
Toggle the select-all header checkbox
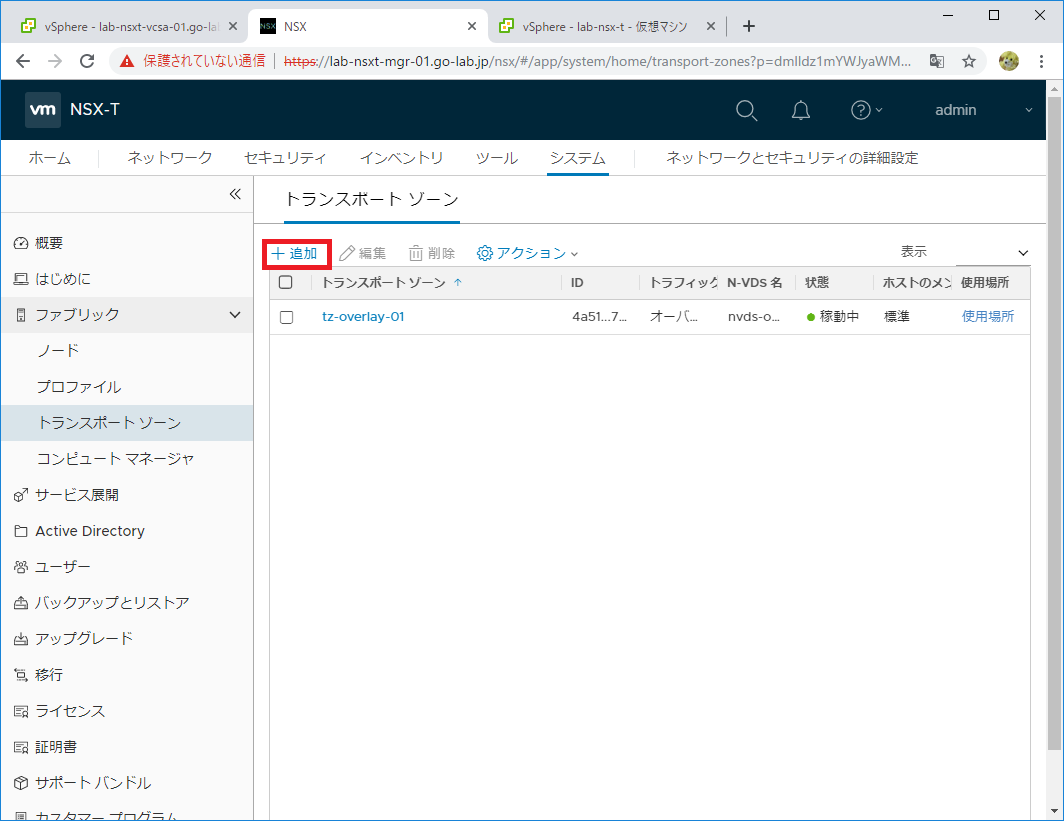[286, 282]
